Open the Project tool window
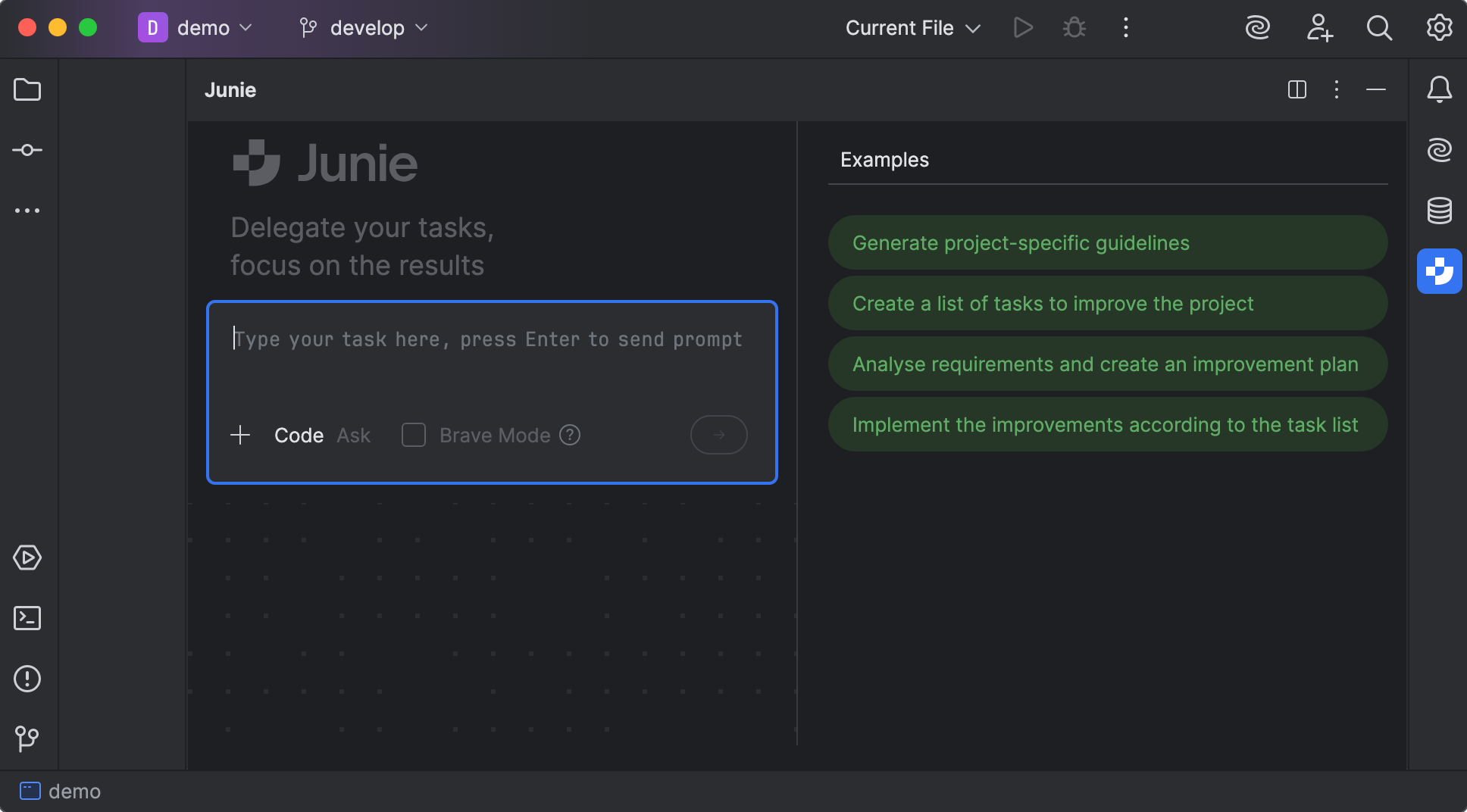This screenshot has height=812, width=1467. coord(27,89)
